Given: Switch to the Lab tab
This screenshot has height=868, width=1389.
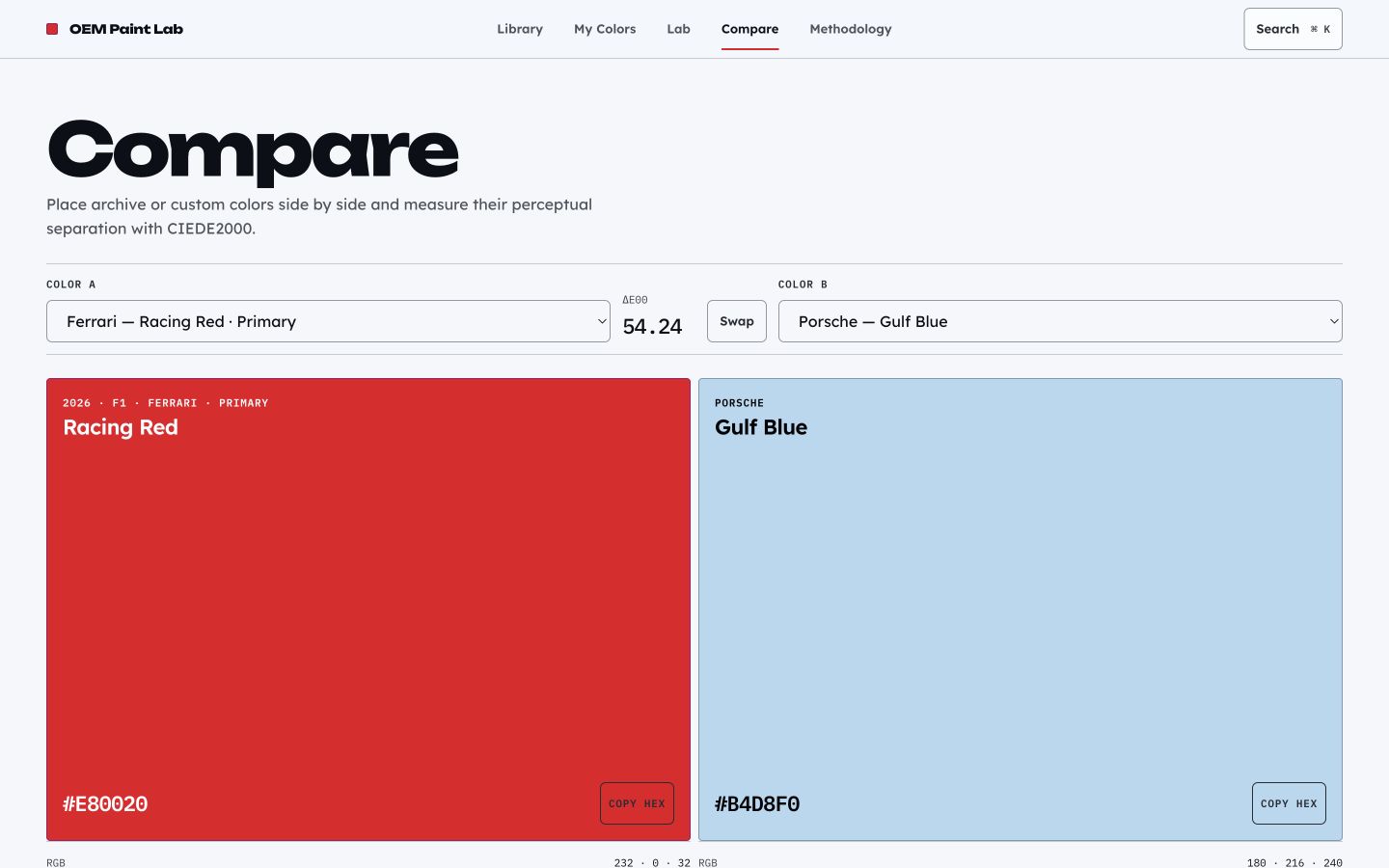Looking at the screenshot, I should [679, 29].
